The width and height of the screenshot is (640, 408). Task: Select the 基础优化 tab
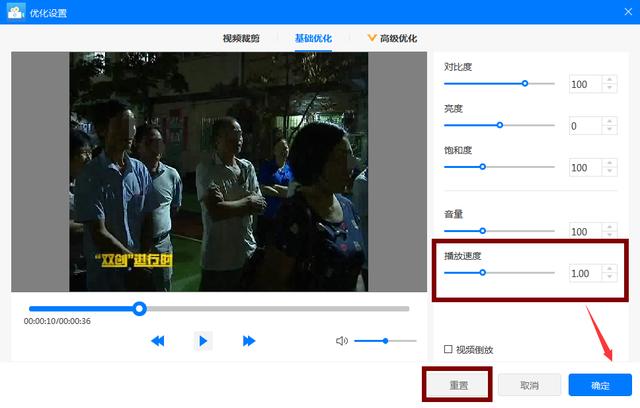(313, 38)
